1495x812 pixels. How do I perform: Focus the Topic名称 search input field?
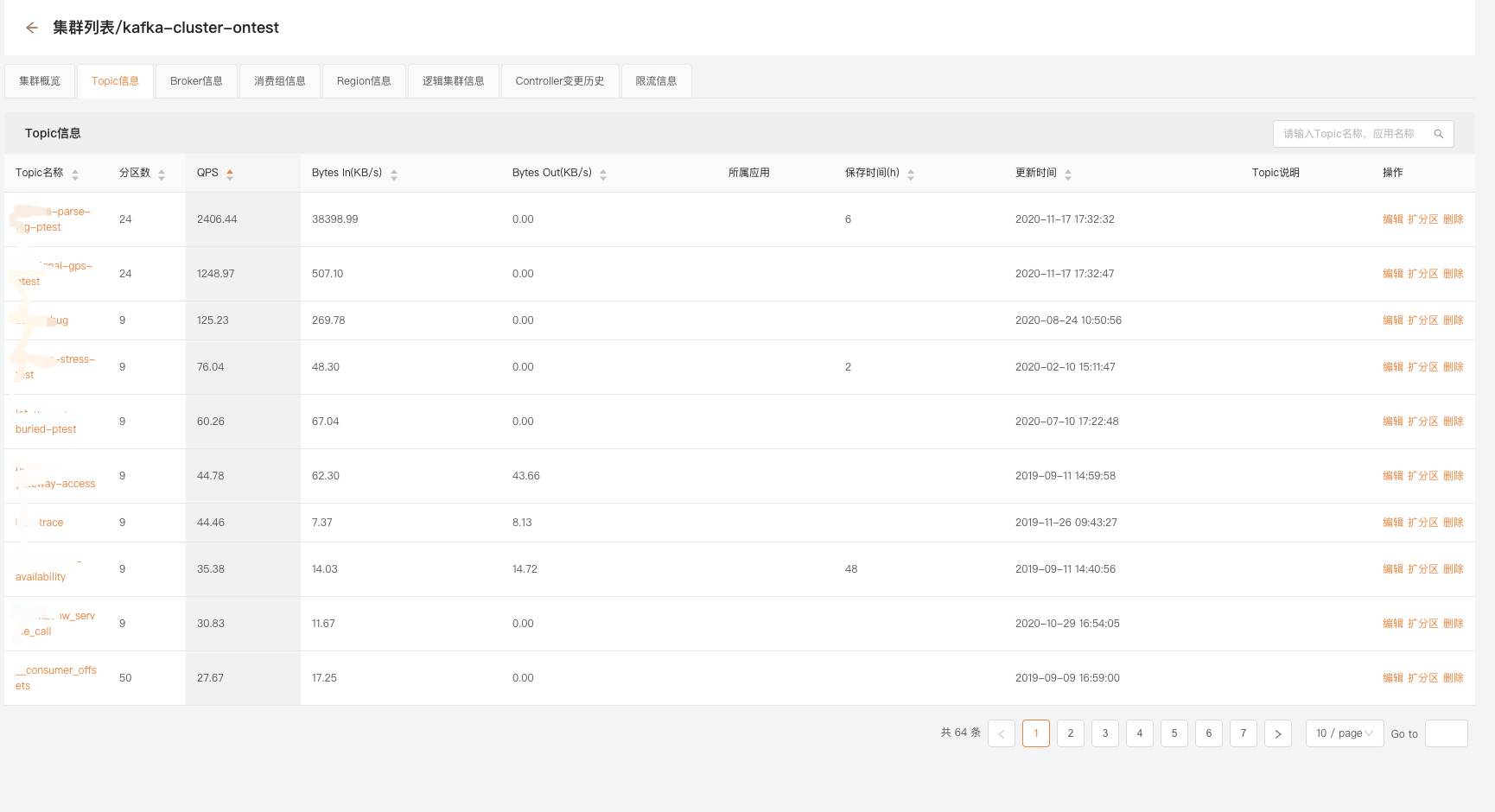pos(1364,134)
